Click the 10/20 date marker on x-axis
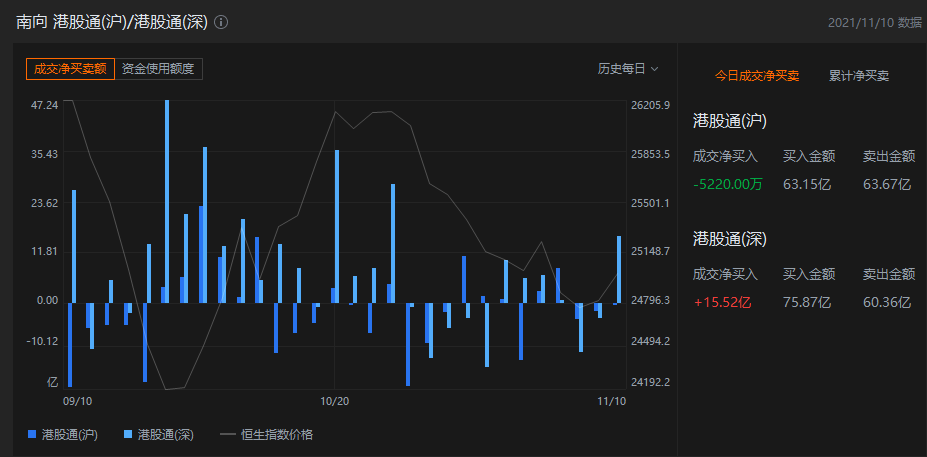 coord(335,401)
